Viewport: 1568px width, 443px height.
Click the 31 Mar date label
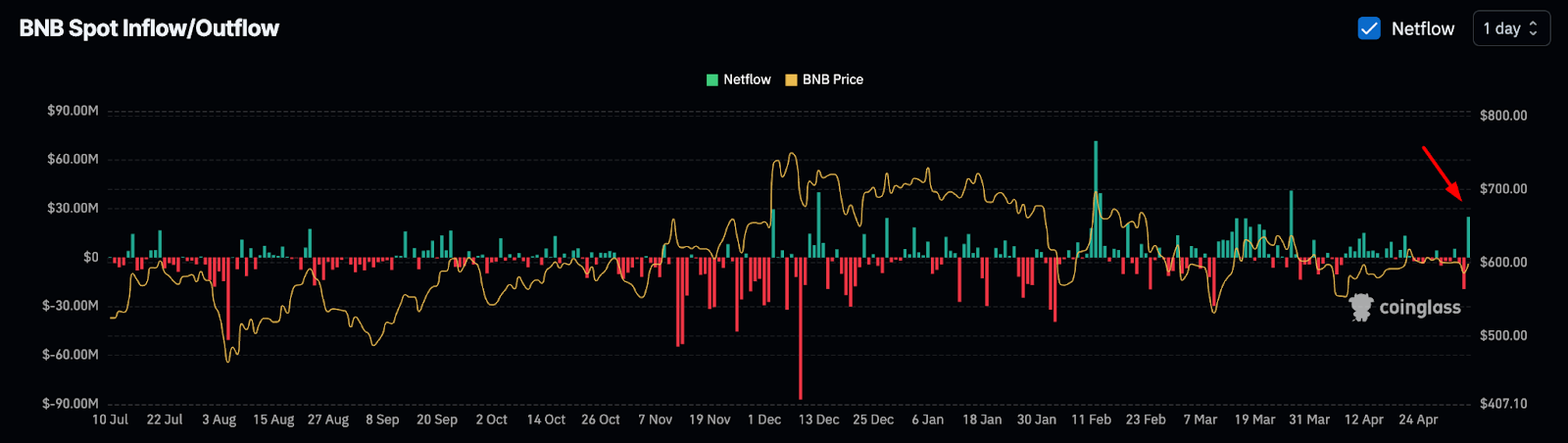point(1309,419)
